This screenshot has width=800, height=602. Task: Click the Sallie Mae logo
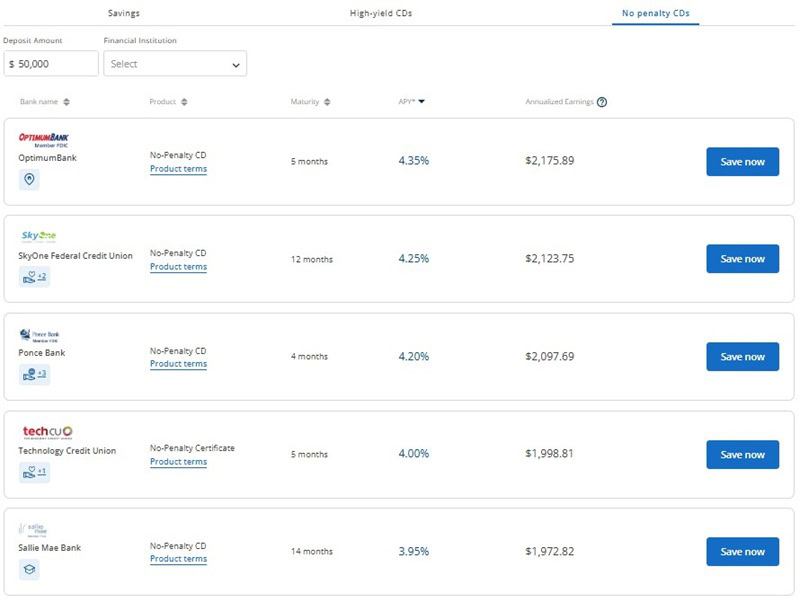click(33, 530)
